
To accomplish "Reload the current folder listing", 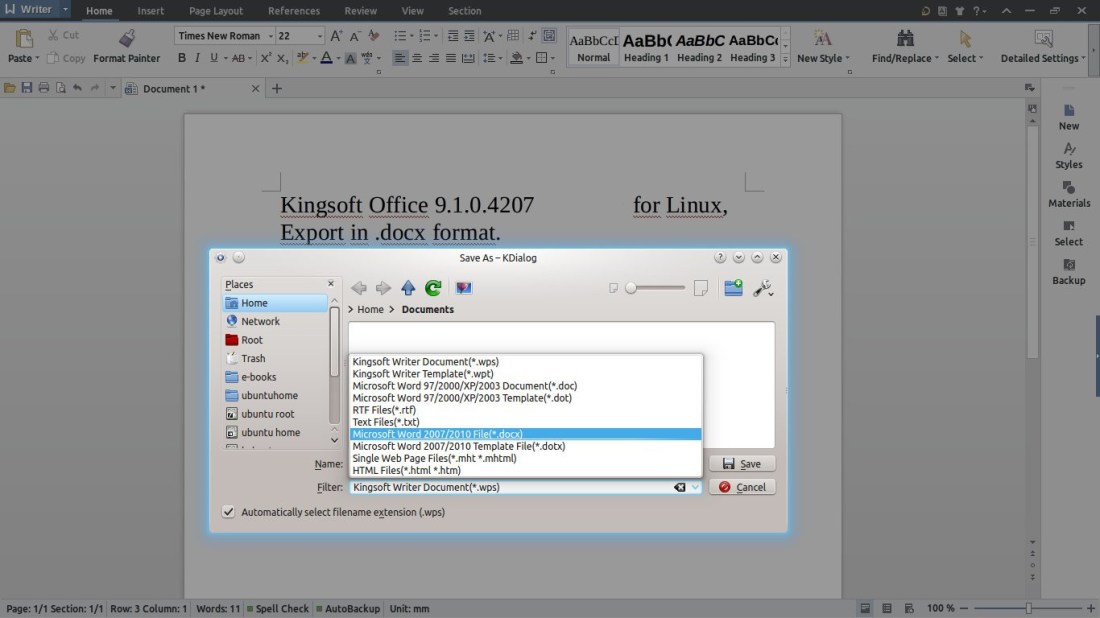I will [433, 288].
